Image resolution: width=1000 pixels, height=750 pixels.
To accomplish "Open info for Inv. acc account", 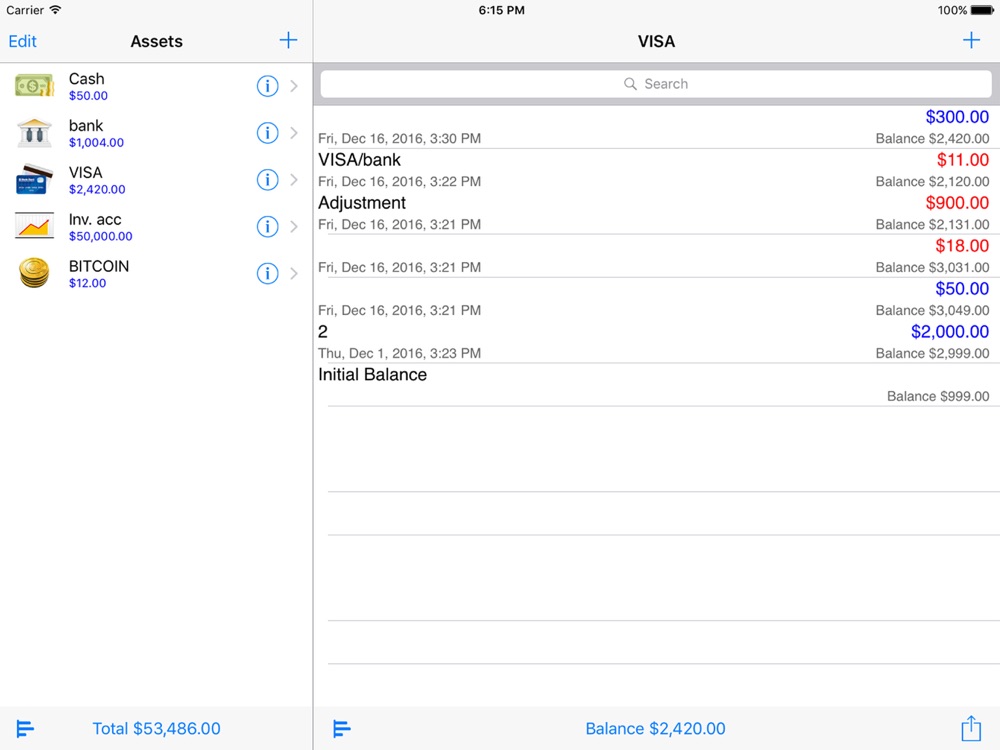I will point(267,226).
